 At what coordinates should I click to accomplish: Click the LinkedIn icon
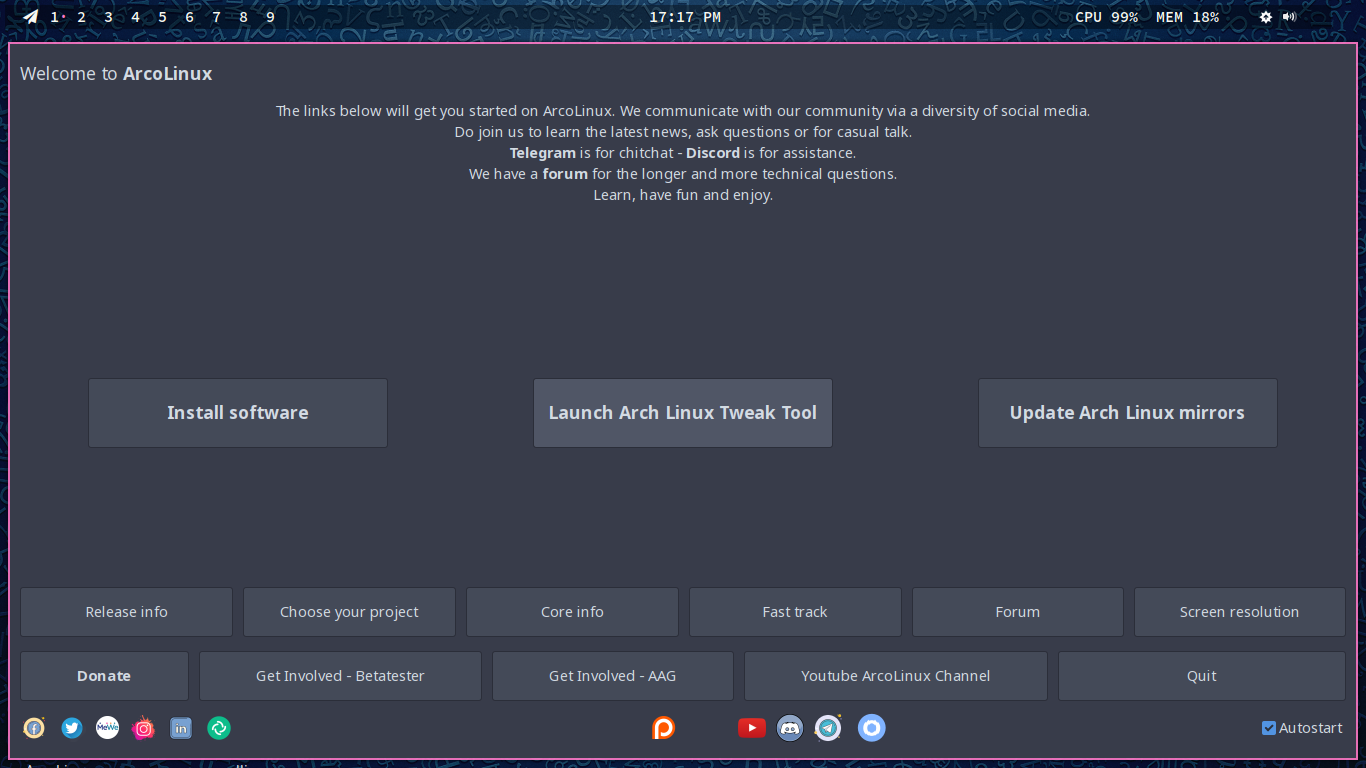point(181,728)
